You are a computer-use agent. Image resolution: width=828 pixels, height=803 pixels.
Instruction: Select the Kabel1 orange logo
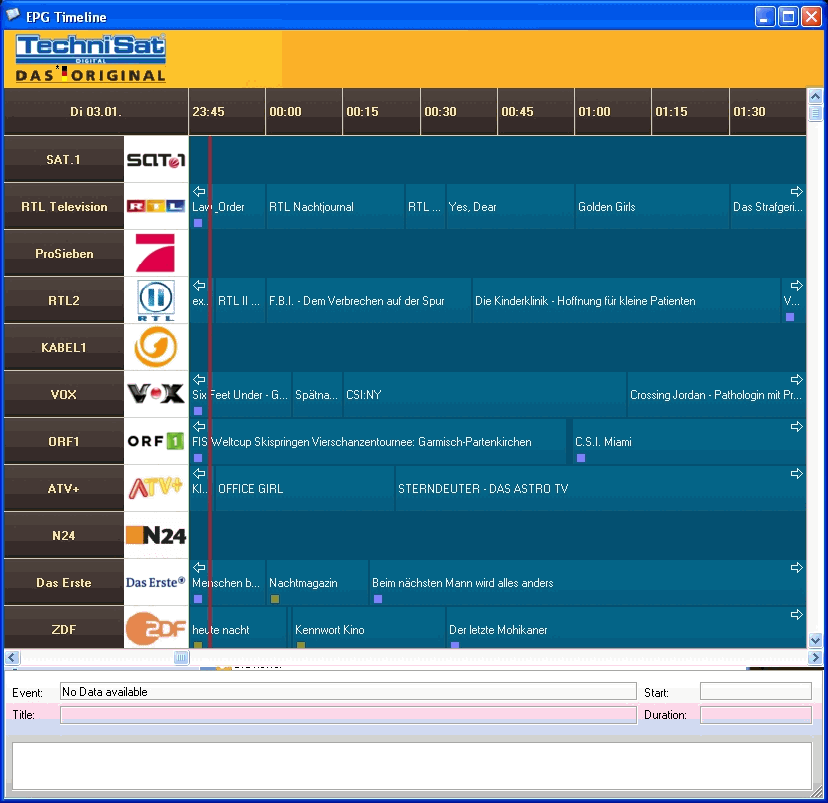(156, 347)
